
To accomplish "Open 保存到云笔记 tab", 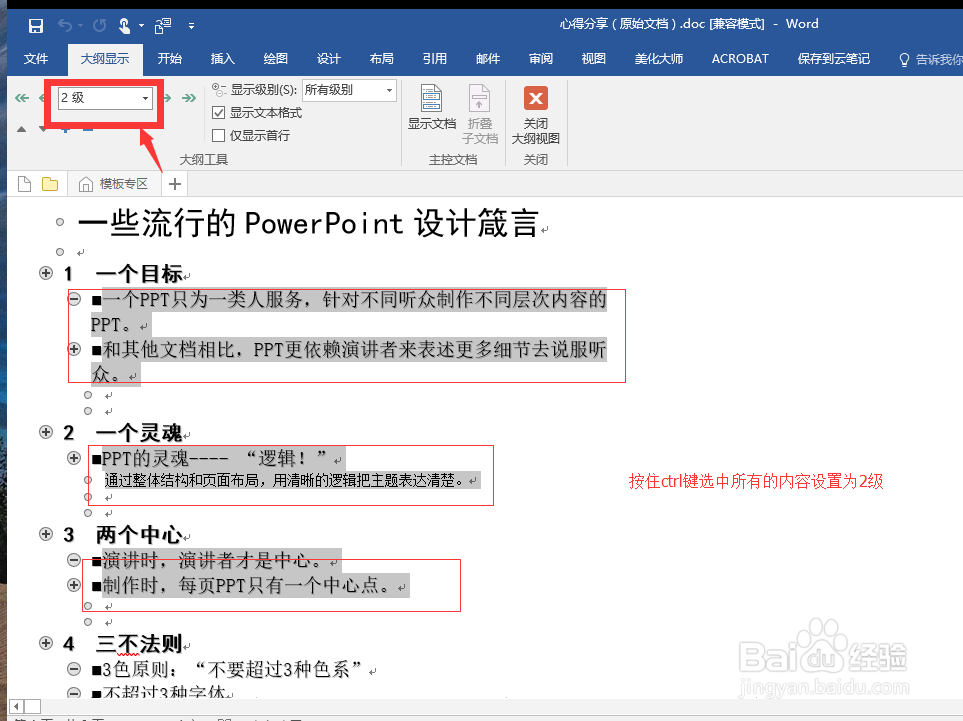I will coord(833,59).
